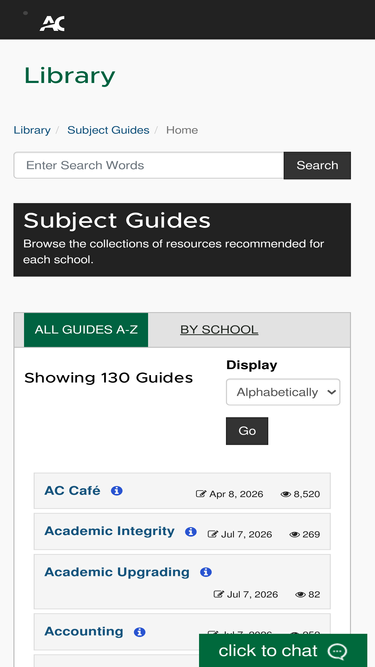375x667 pixels.
Task: Open the Accounting guide
Action: point(84,632)
